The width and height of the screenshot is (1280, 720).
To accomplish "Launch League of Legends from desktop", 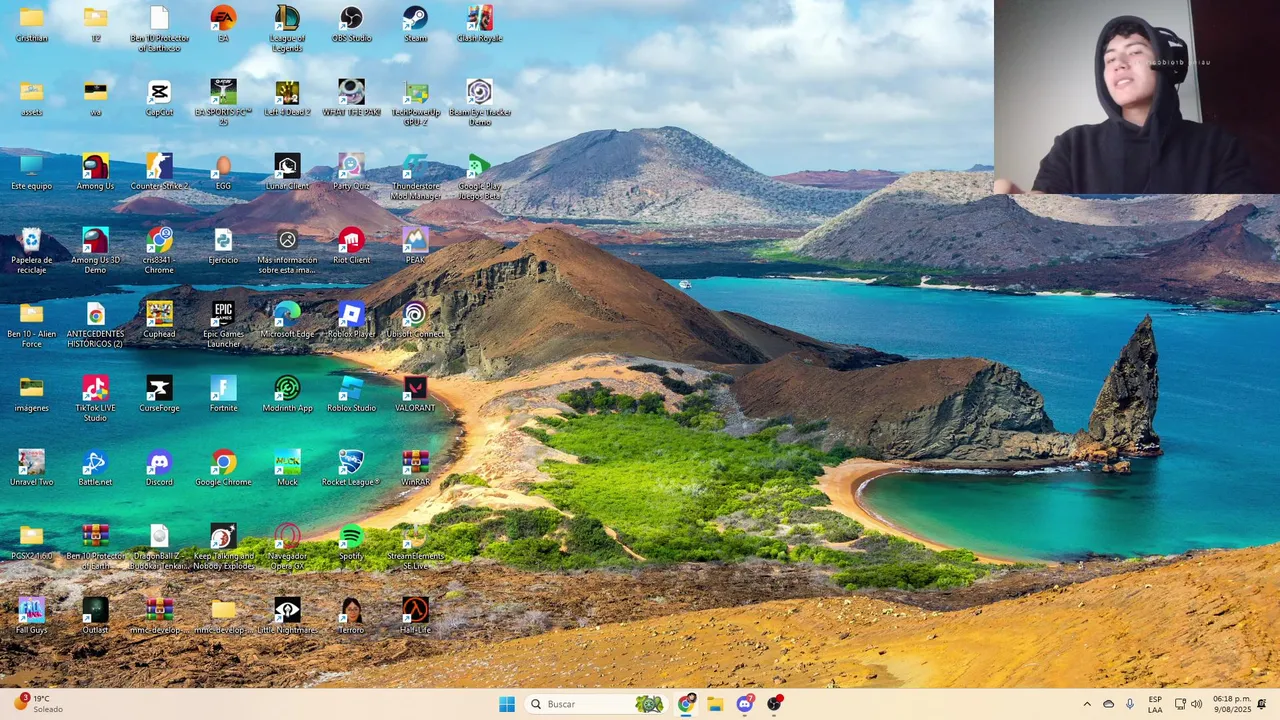I will 287,29.
